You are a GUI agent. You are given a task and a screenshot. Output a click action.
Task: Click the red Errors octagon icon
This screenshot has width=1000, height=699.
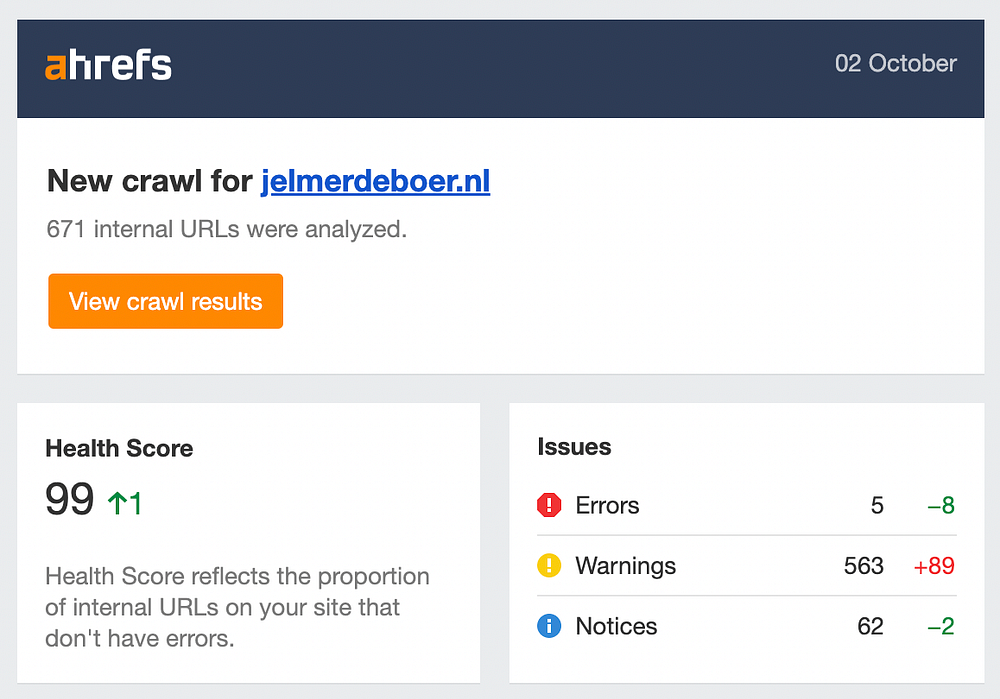(x=549, y=505)
